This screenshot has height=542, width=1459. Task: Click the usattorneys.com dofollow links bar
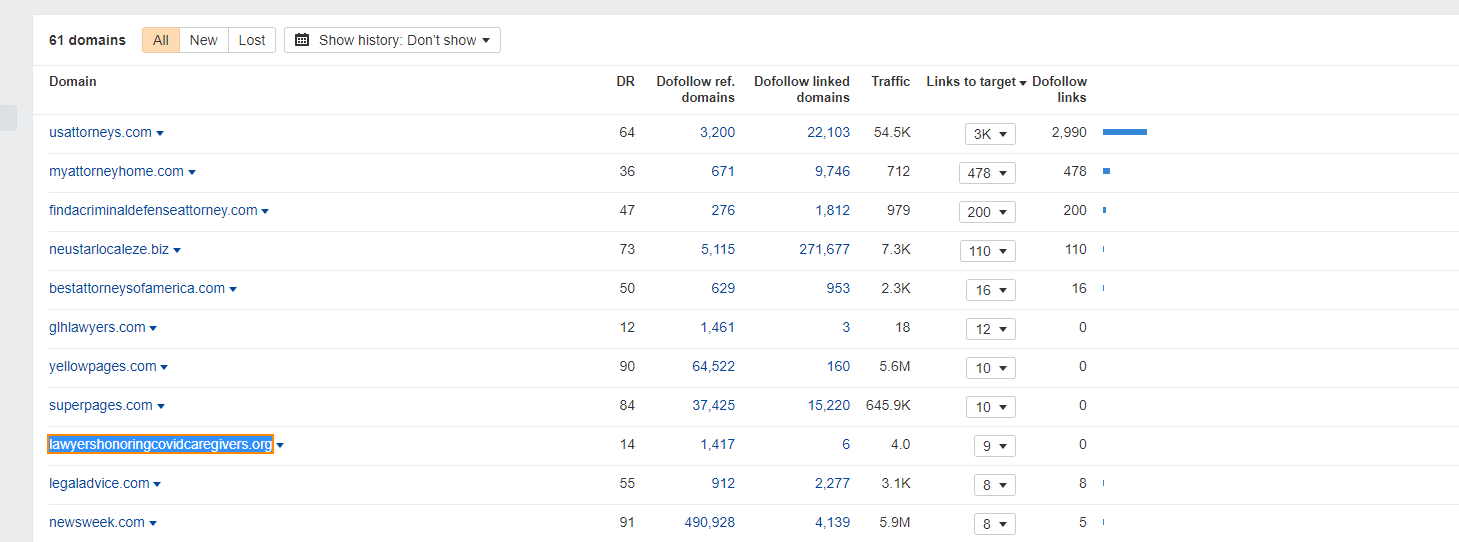pyautogui.click(x=1125, y=132)
